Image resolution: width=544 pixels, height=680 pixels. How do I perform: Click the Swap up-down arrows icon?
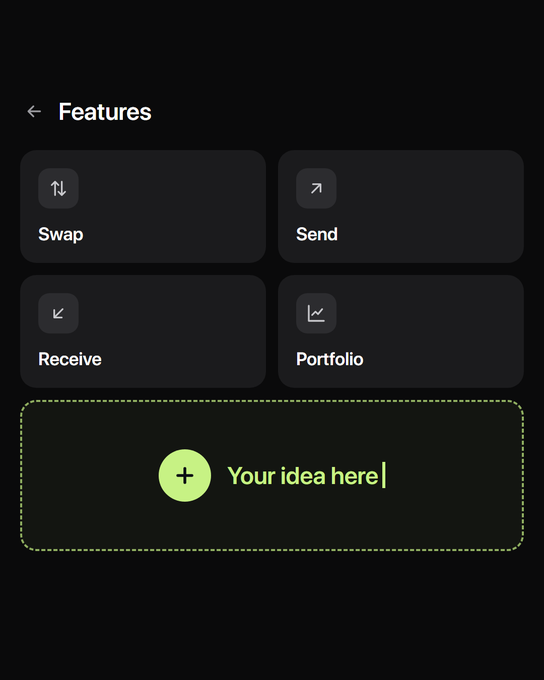(x=58, y=188)
